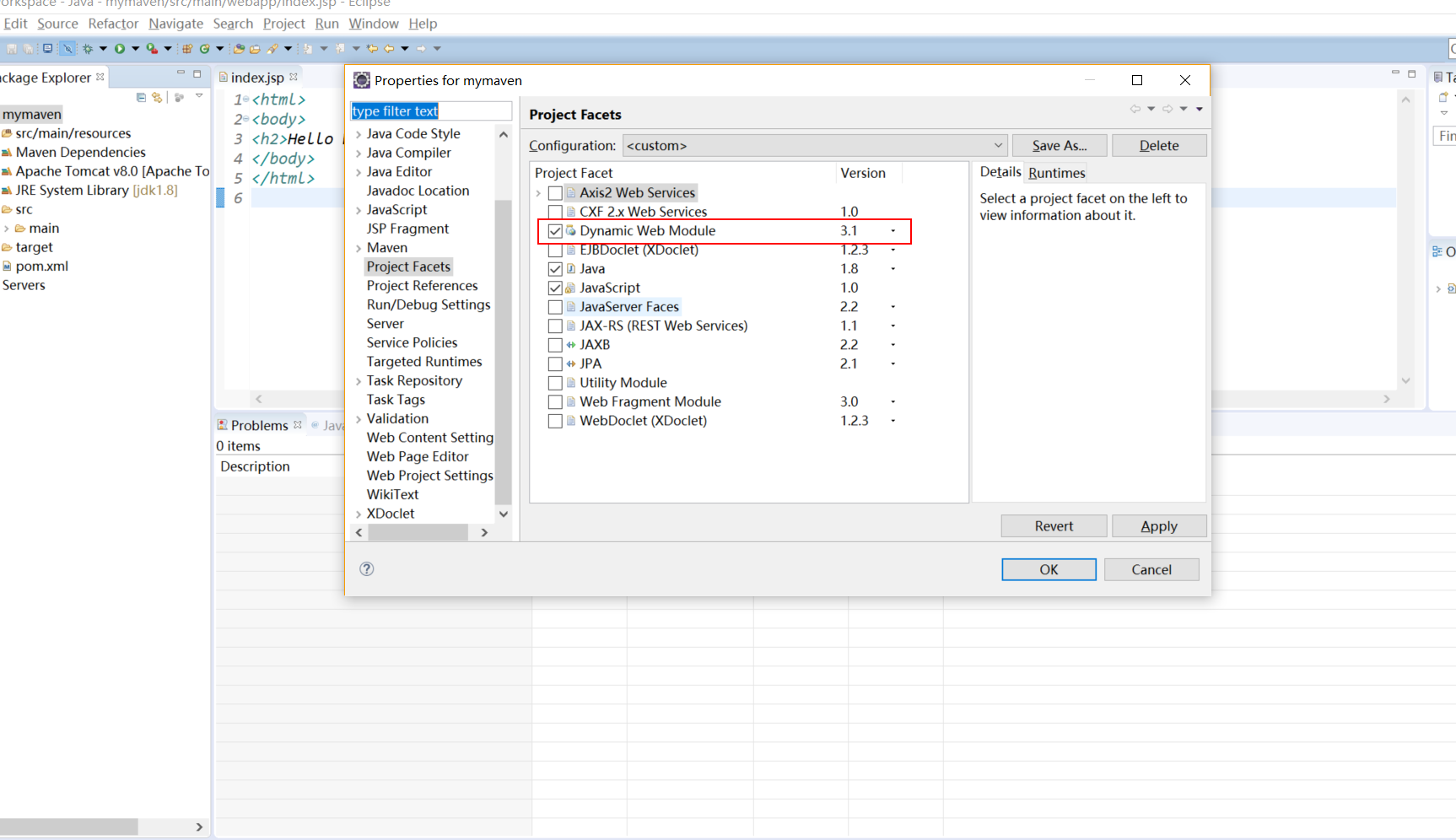Check the JAX-RS (REST Web Services) facet
This screenshot has width=1456, height=840.
(555, 326)
